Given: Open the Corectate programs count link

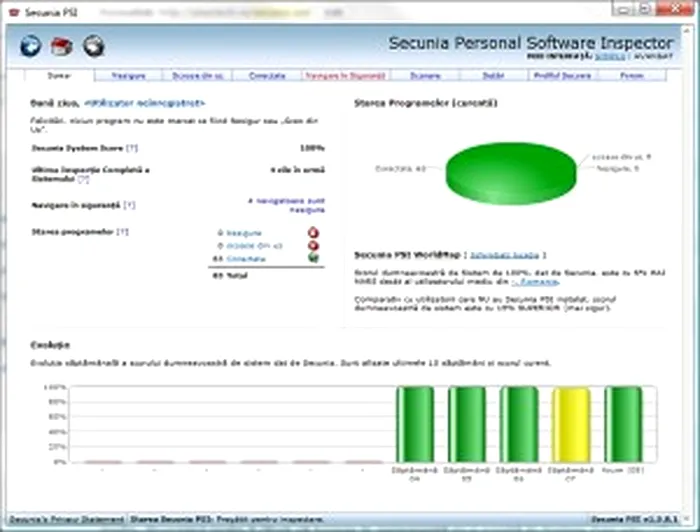Looking at the screenshot, I should tap(245, 258).
